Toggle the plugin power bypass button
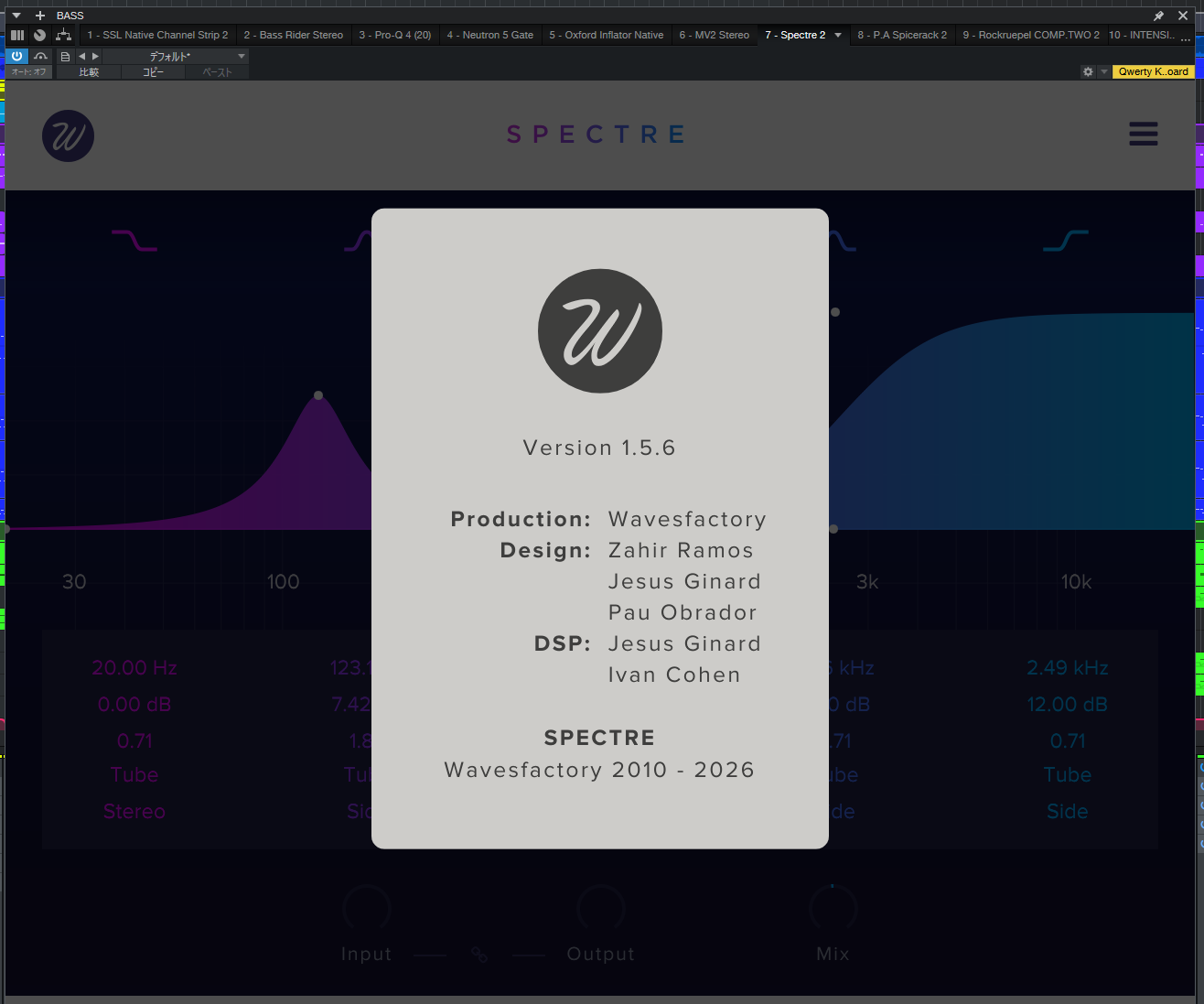Screen dimensions: 1204x1004 (x=16, y=56)
